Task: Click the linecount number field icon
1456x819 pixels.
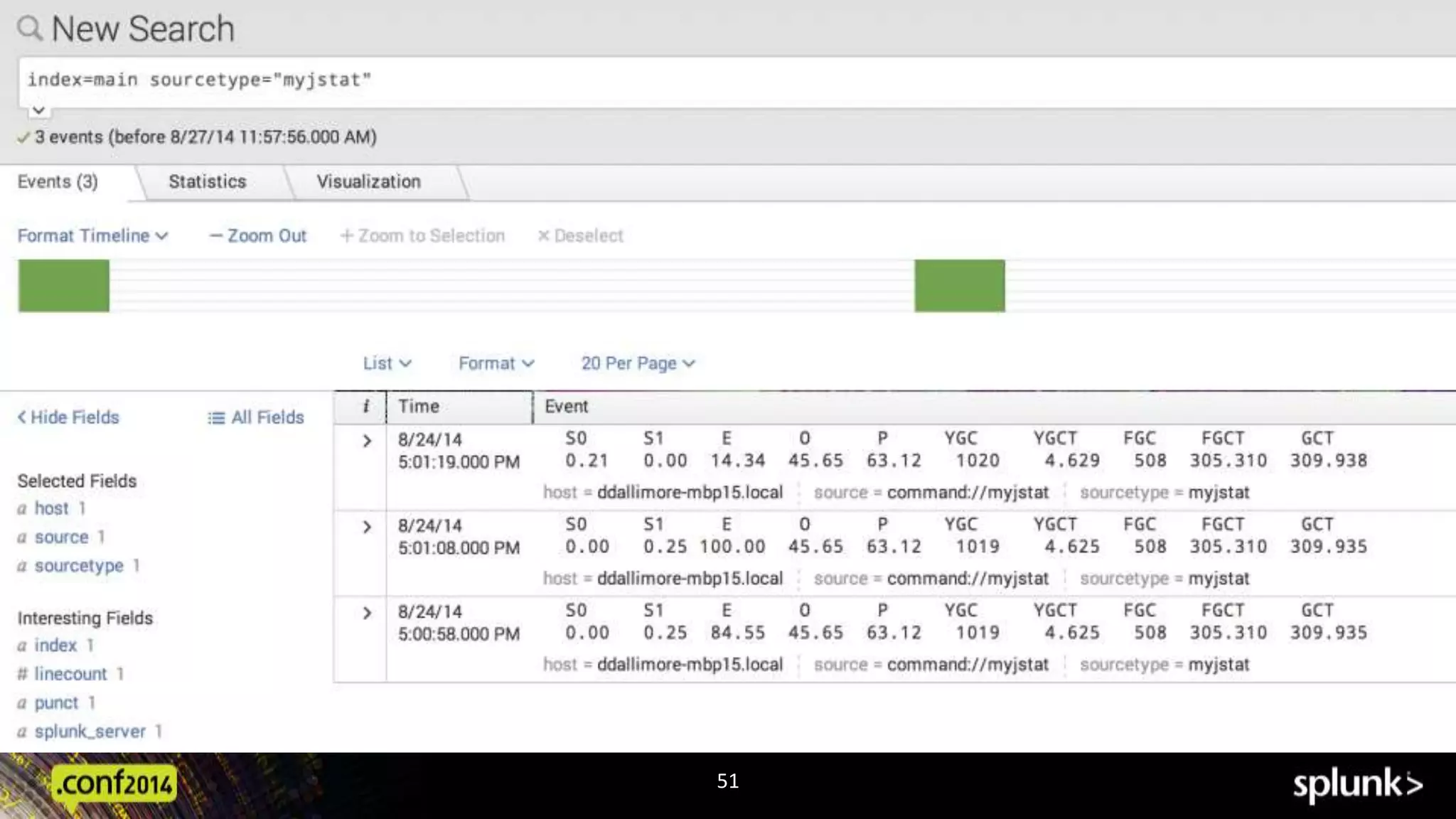Action: click(x=22, y=674)
